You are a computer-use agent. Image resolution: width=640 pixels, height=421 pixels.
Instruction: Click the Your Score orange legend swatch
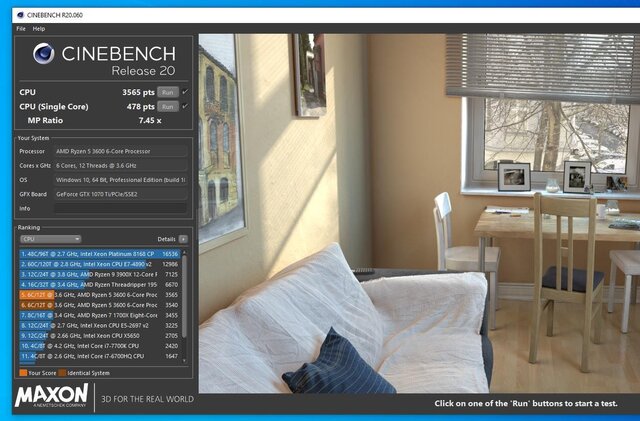click(x=23, y=373)
